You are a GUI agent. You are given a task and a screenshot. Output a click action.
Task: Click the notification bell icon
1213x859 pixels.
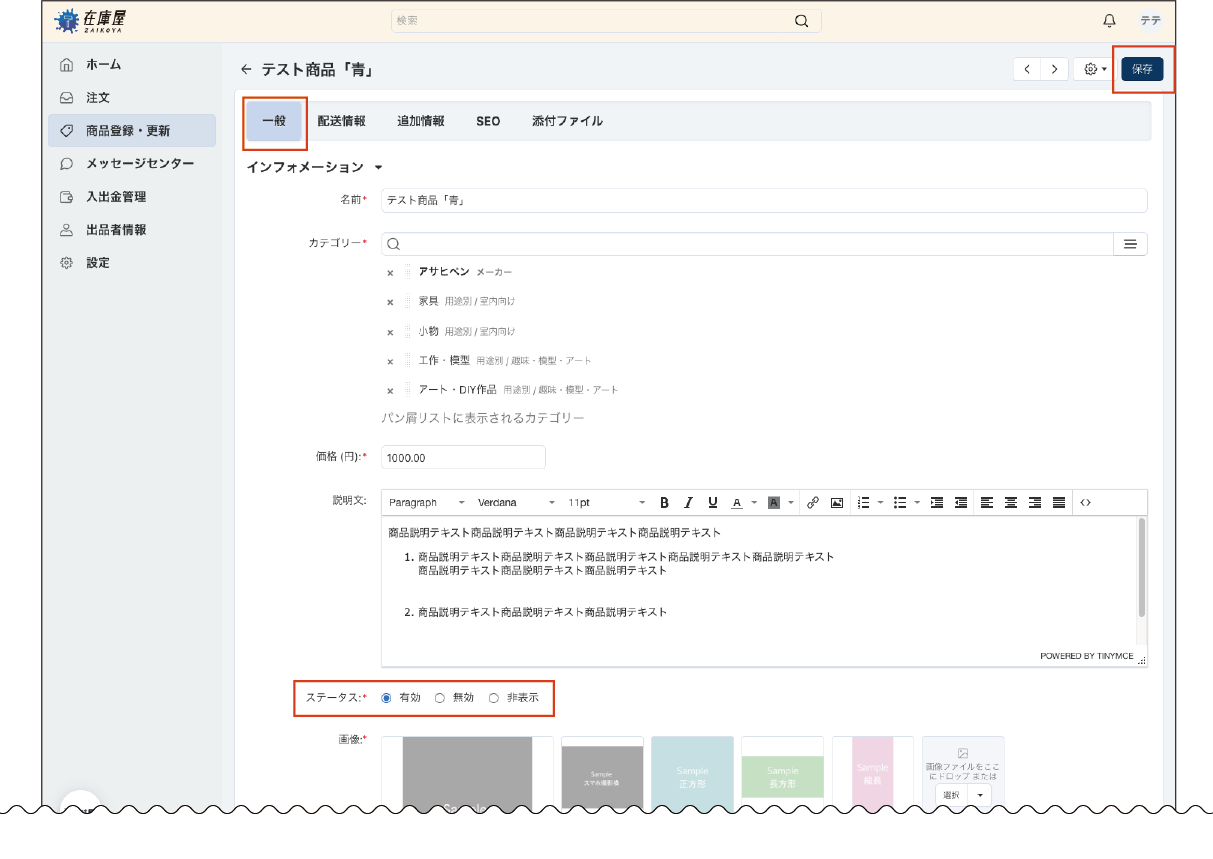(1109, 21)
